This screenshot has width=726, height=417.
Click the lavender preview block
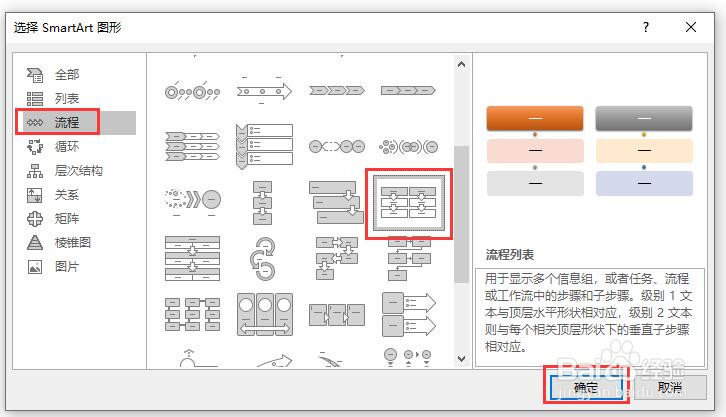[644, 183]
